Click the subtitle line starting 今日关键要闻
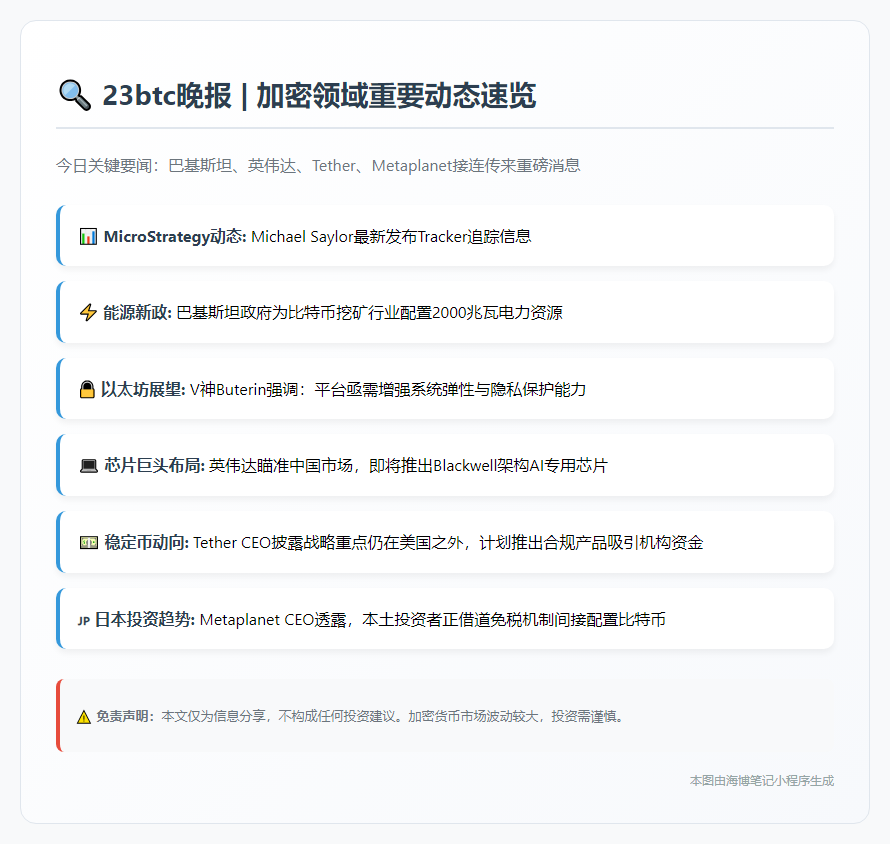Screen dimensions: 890x844 tap(318, 166)
